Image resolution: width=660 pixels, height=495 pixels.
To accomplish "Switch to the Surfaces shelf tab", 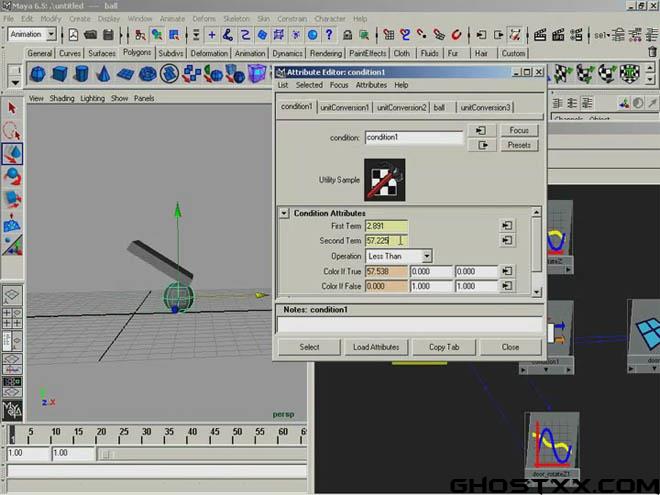I will click(102, 53).
